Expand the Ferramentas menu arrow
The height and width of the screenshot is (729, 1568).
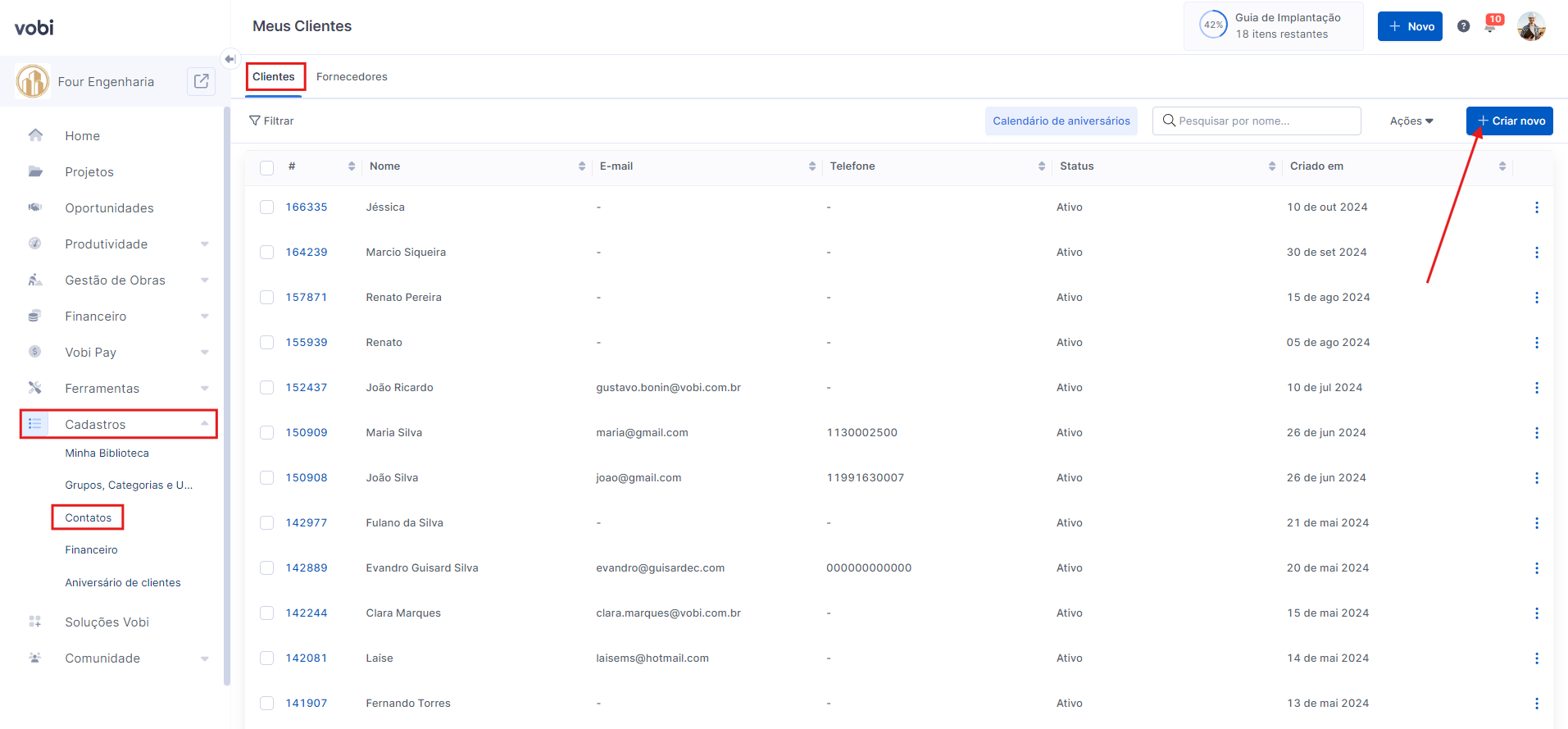point(204,388)
